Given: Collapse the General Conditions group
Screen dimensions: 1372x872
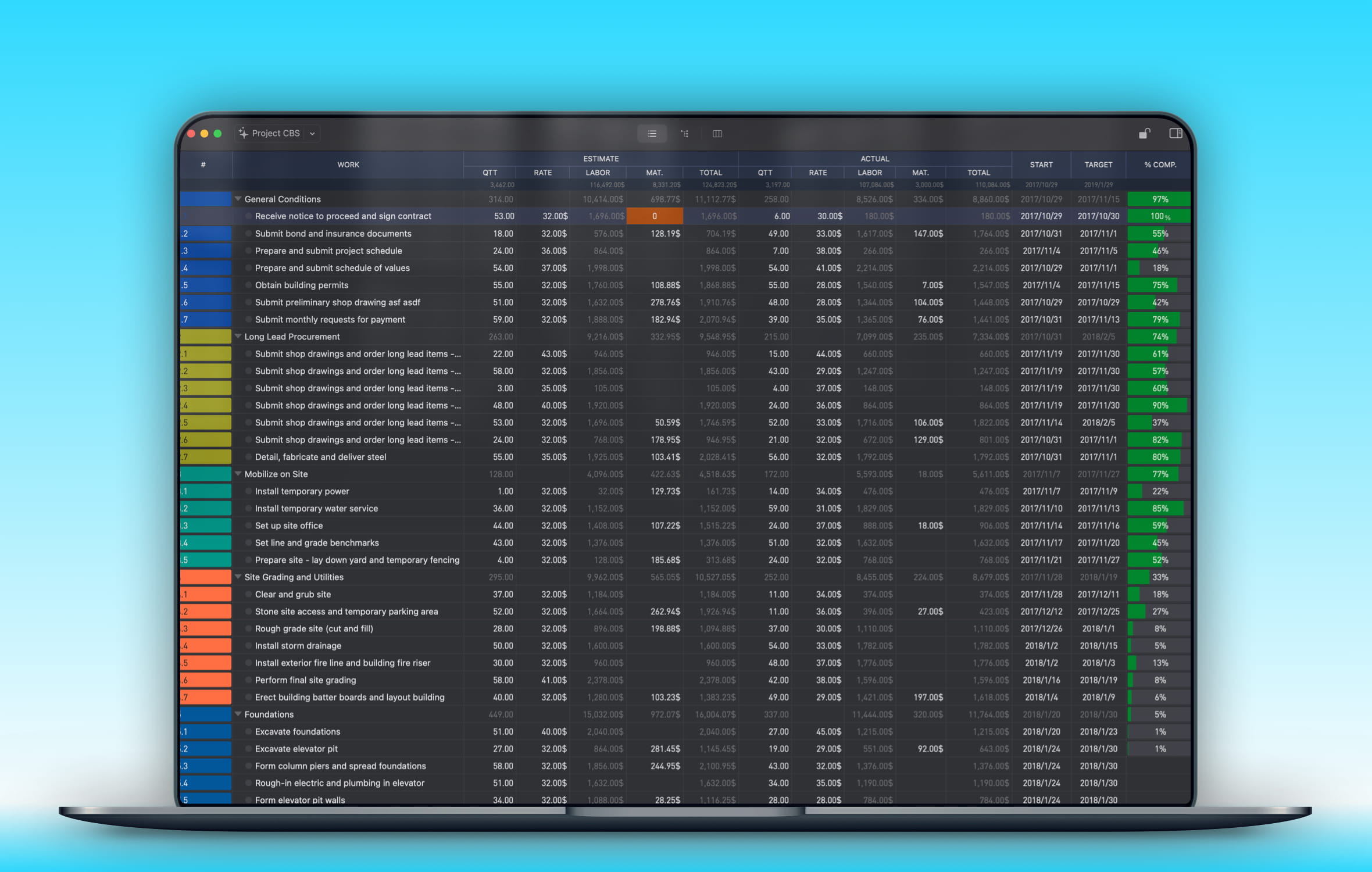Looking at the screenshot, I should click(238, 199).
